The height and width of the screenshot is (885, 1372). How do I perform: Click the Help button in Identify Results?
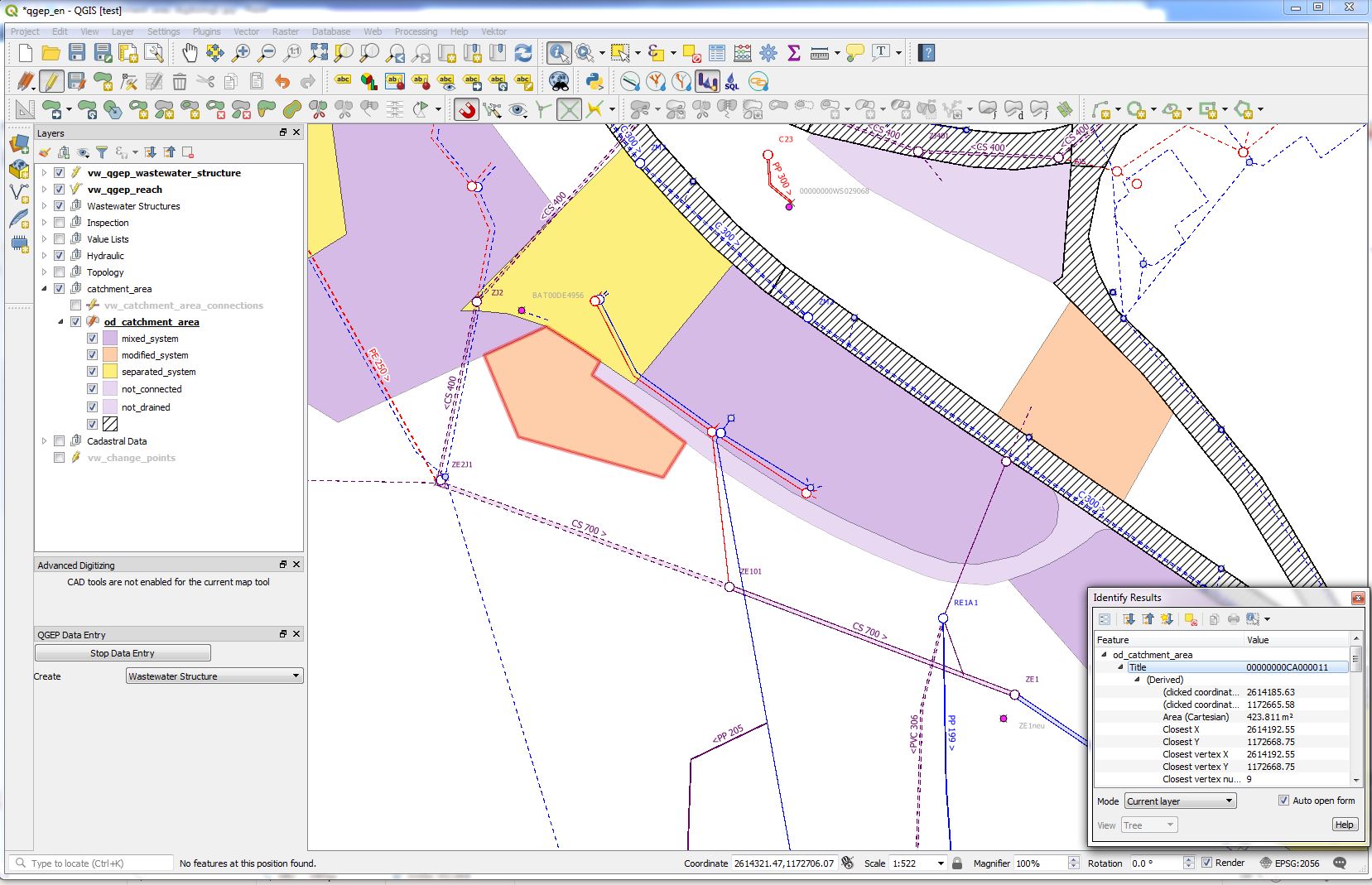point(1344,825)
